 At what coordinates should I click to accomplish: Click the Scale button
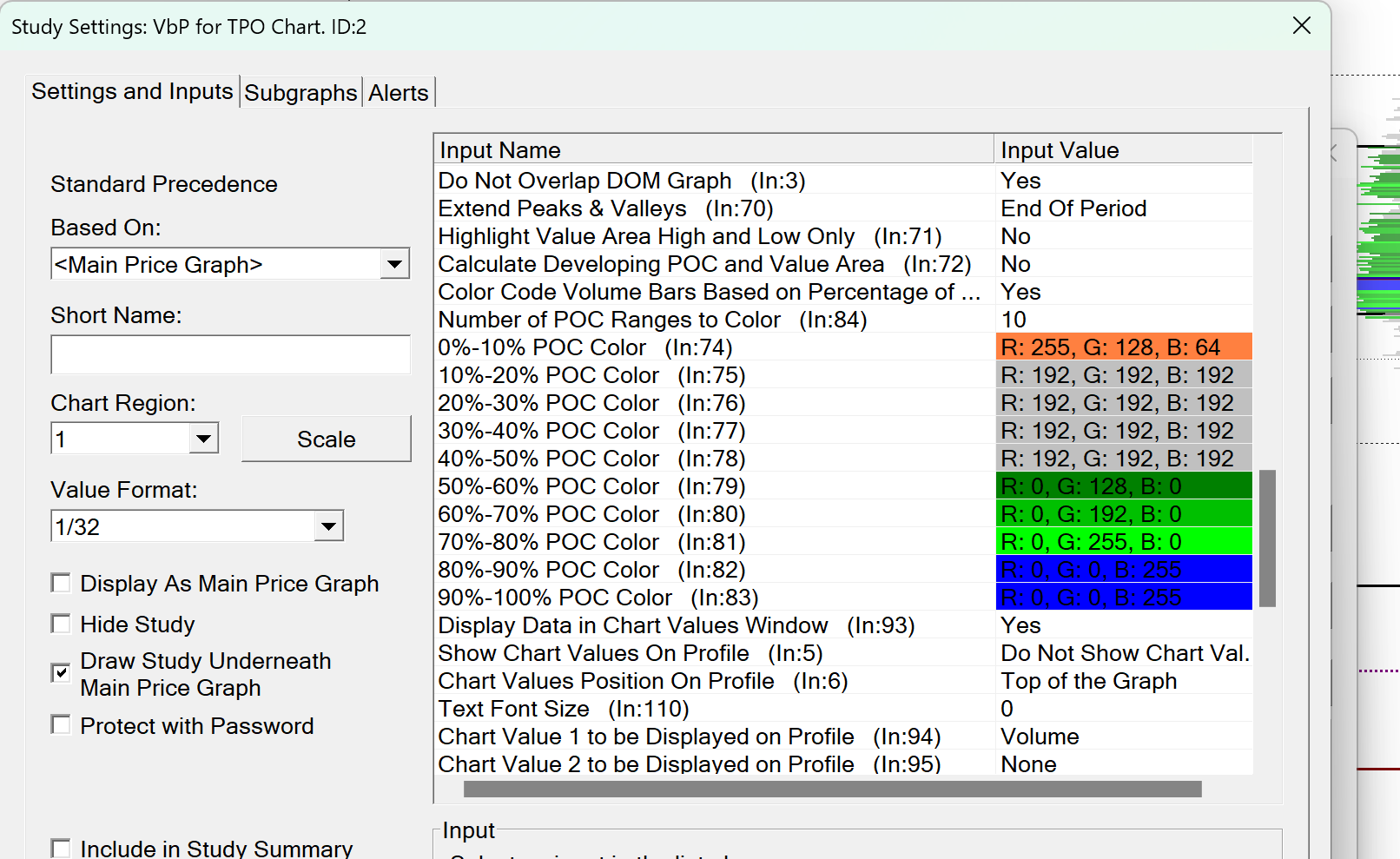click(326, 439)
